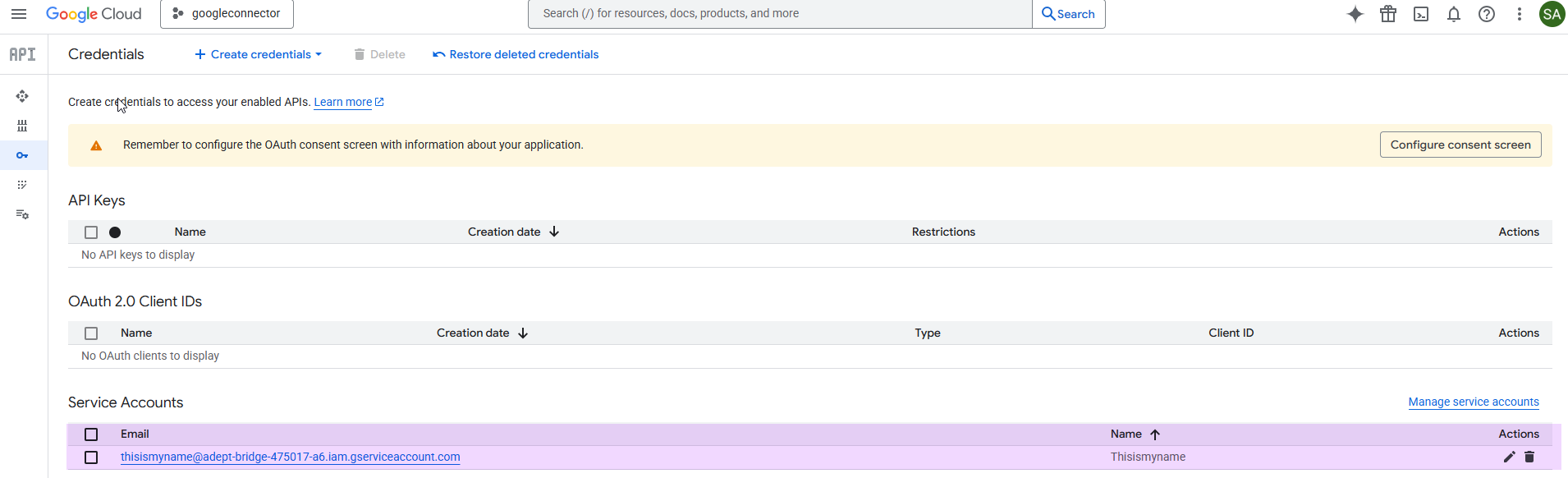Open the three-dot settings menu
This screenshot has height=478, width=1568.
coord(1520,14)
